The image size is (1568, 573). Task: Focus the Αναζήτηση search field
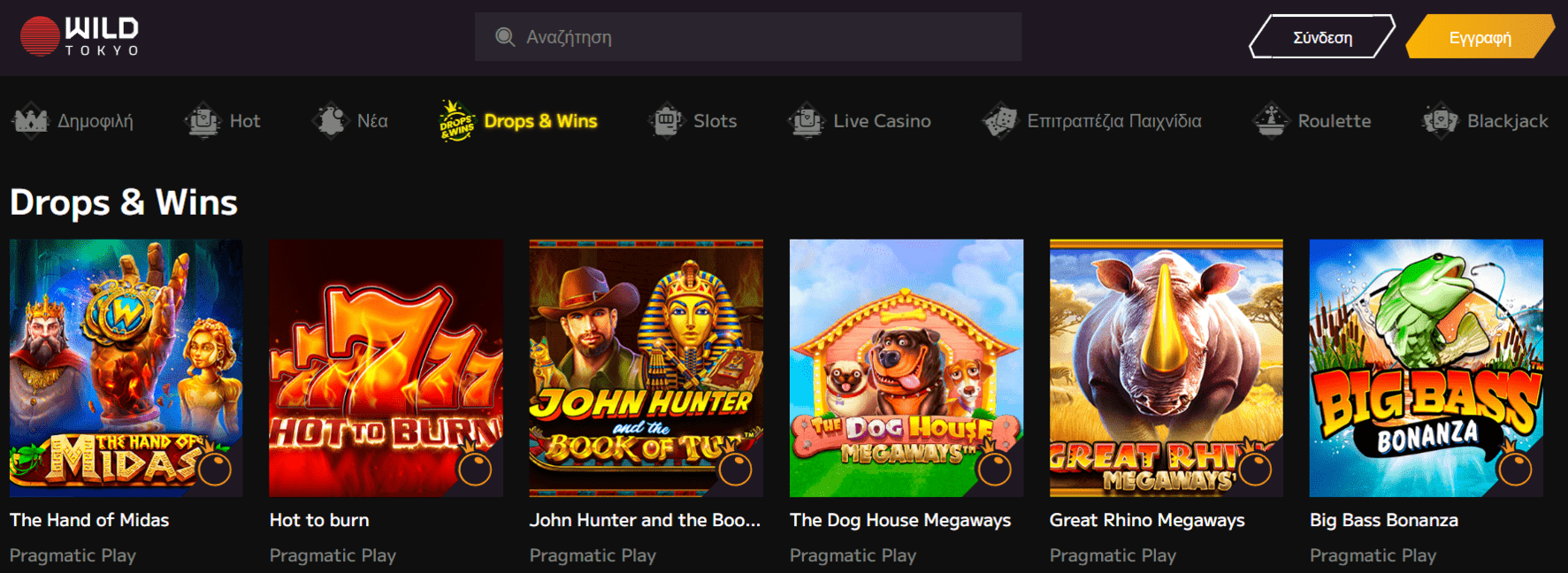(748, 37)
